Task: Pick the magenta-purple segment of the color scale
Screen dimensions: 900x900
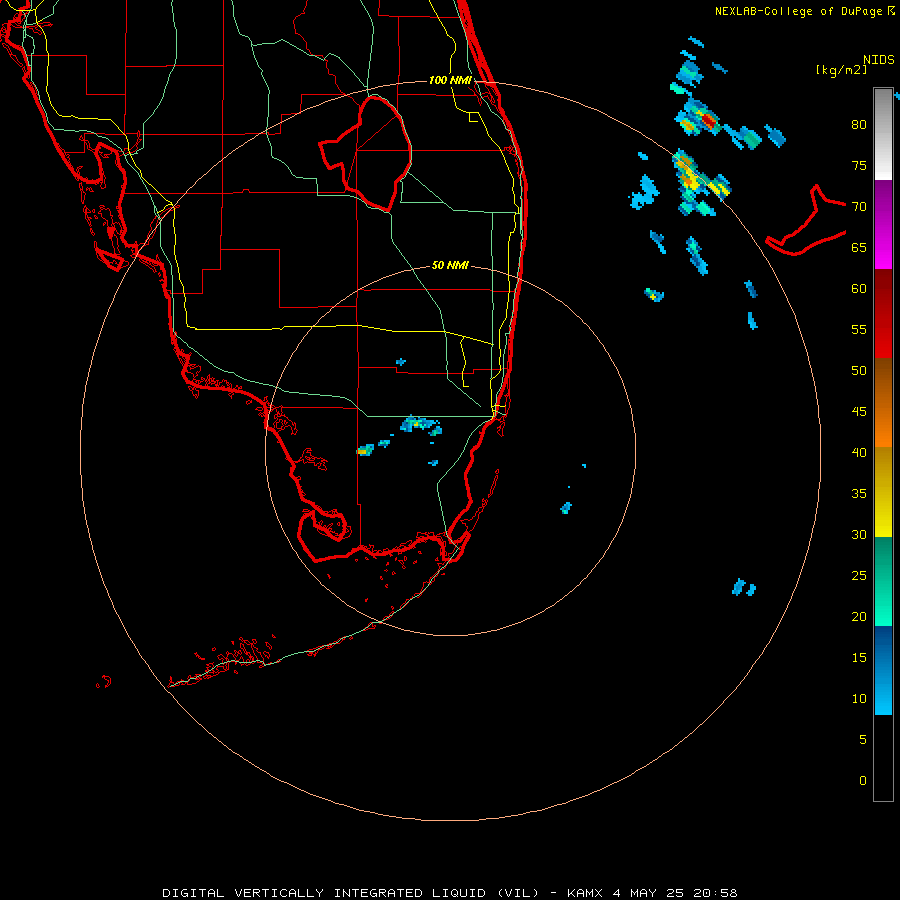Action: tap(883, 224)
